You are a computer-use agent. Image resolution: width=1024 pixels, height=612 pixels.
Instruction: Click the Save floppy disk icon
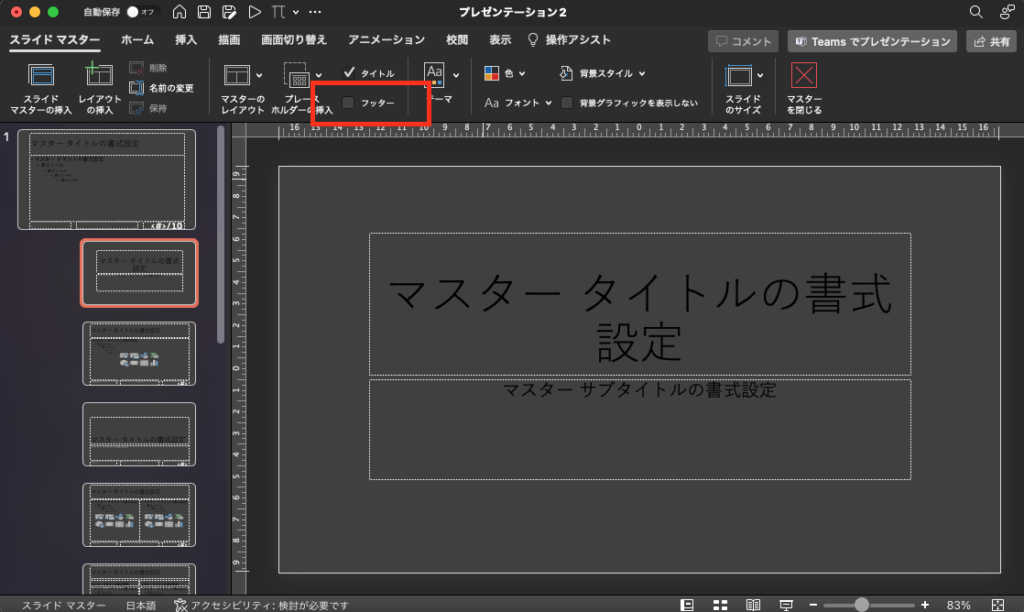204,12
